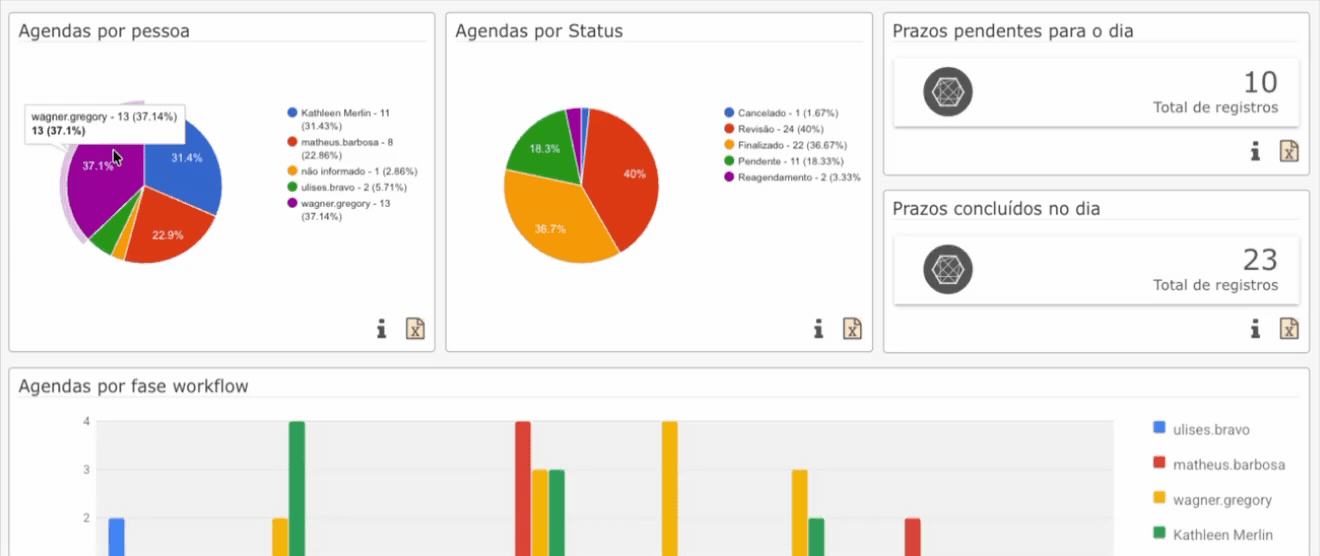
Task: Click green 18.3% slice in status chart
Action: coord(545,150)
